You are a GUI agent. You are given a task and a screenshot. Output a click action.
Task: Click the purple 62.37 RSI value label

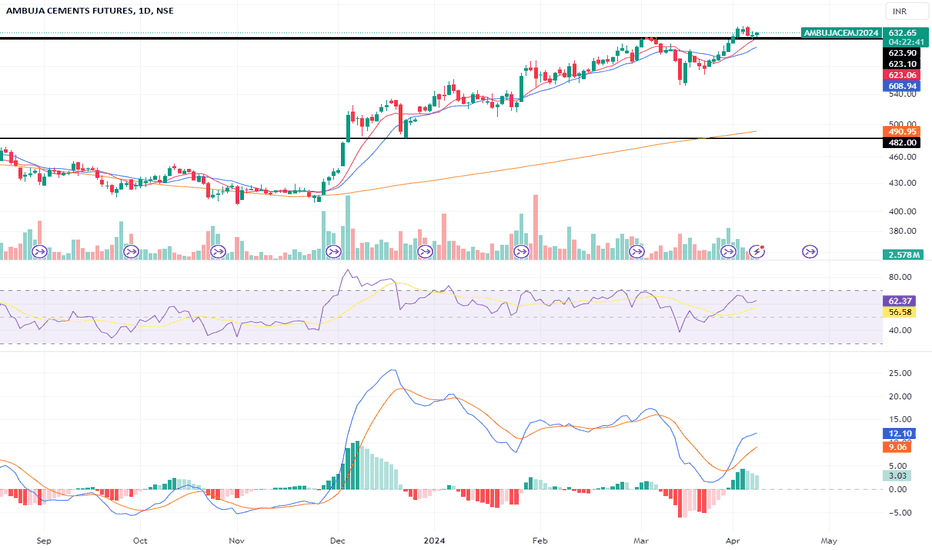point(900,301)
